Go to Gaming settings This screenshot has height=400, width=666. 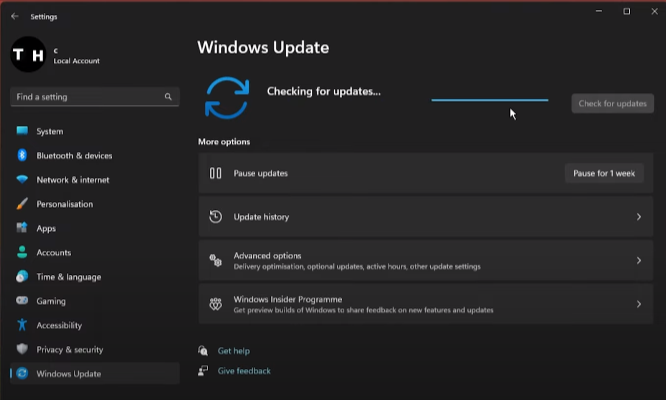pyautogui.click(x=95, y=301)
